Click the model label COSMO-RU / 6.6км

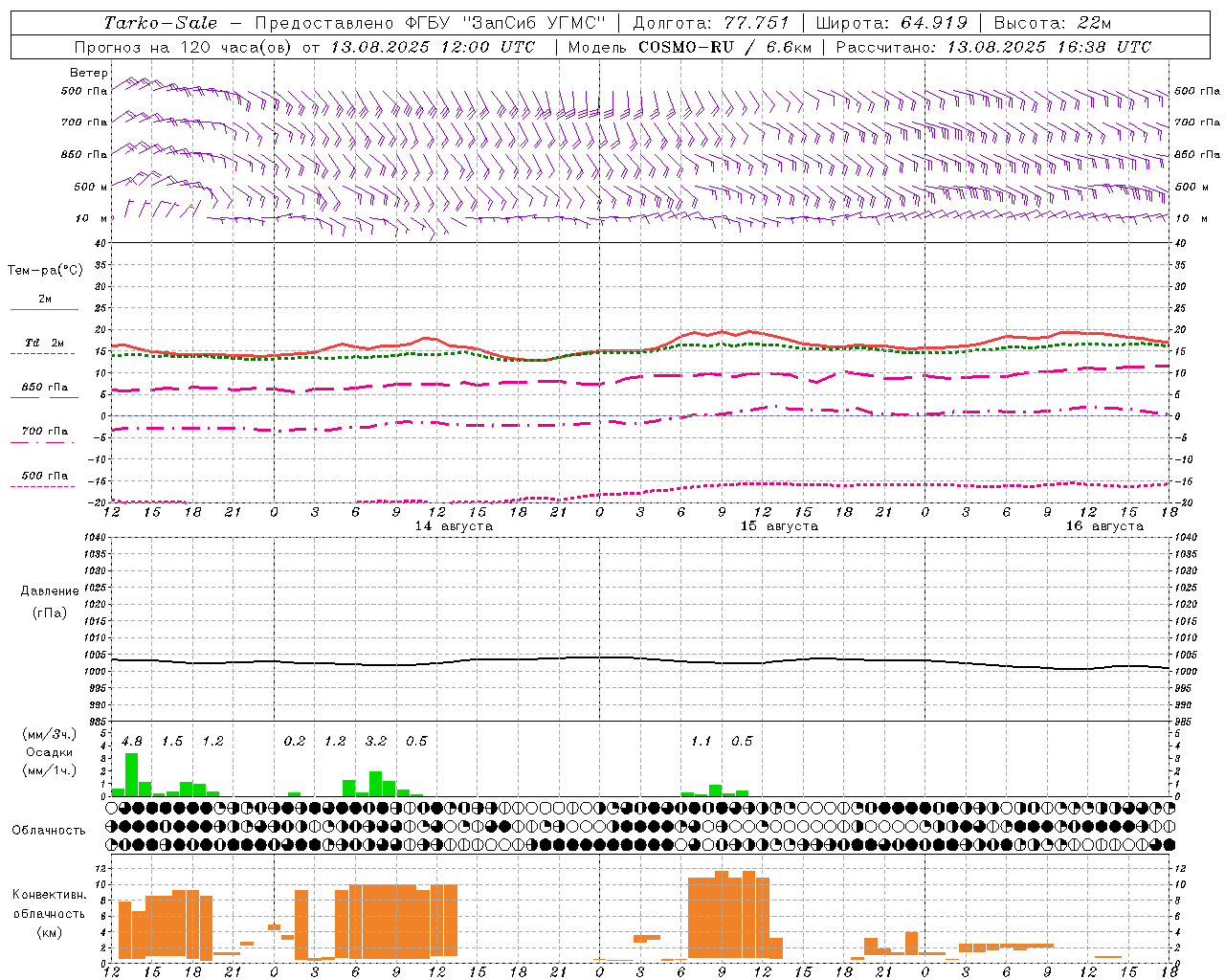point(724,47)
